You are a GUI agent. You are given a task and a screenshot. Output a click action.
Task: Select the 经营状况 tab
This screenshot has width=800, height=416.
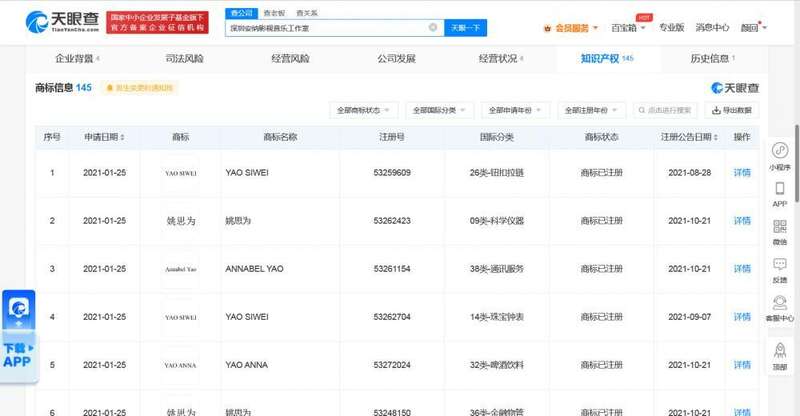(x=500, y=59)
